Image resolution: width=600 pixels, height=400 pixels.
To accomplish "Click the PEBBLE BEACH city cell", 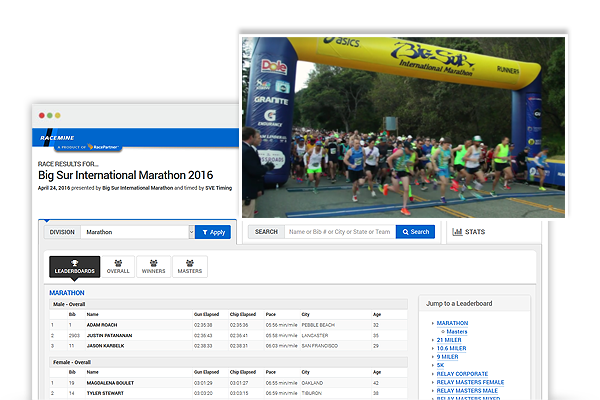I will (x=318, y=325).
